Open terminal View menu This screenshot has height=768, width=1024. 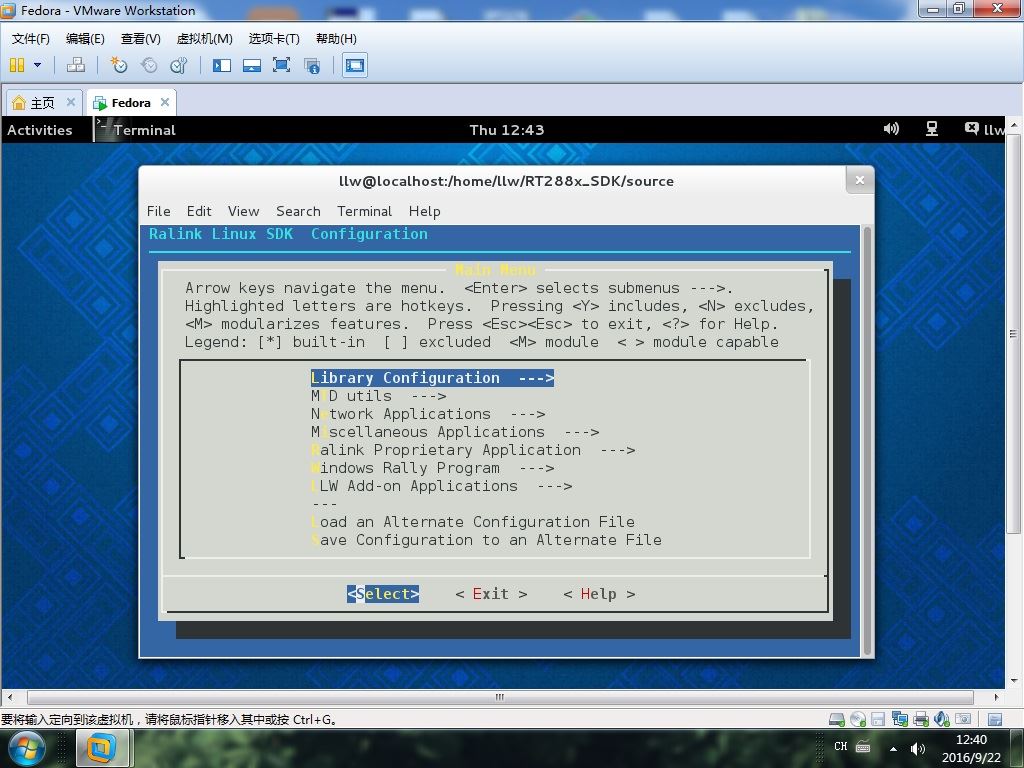tap(244, 211)
